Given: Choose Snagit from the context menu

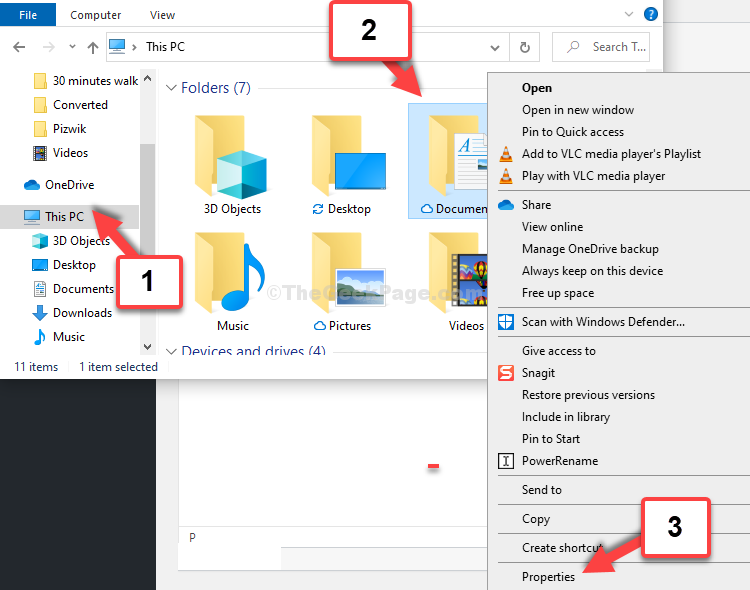Looking at the screenshot, I should point(538,373).
